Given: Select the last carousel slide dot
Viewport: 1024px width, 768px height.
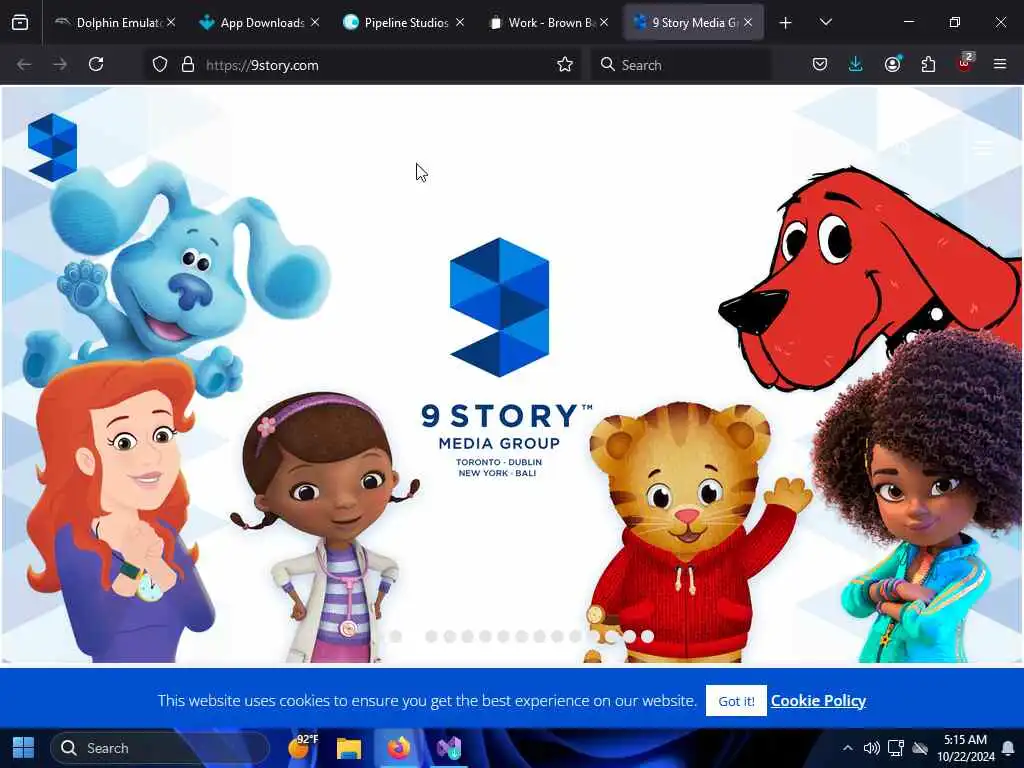Looking at the screenshot, I should [647, 636].
